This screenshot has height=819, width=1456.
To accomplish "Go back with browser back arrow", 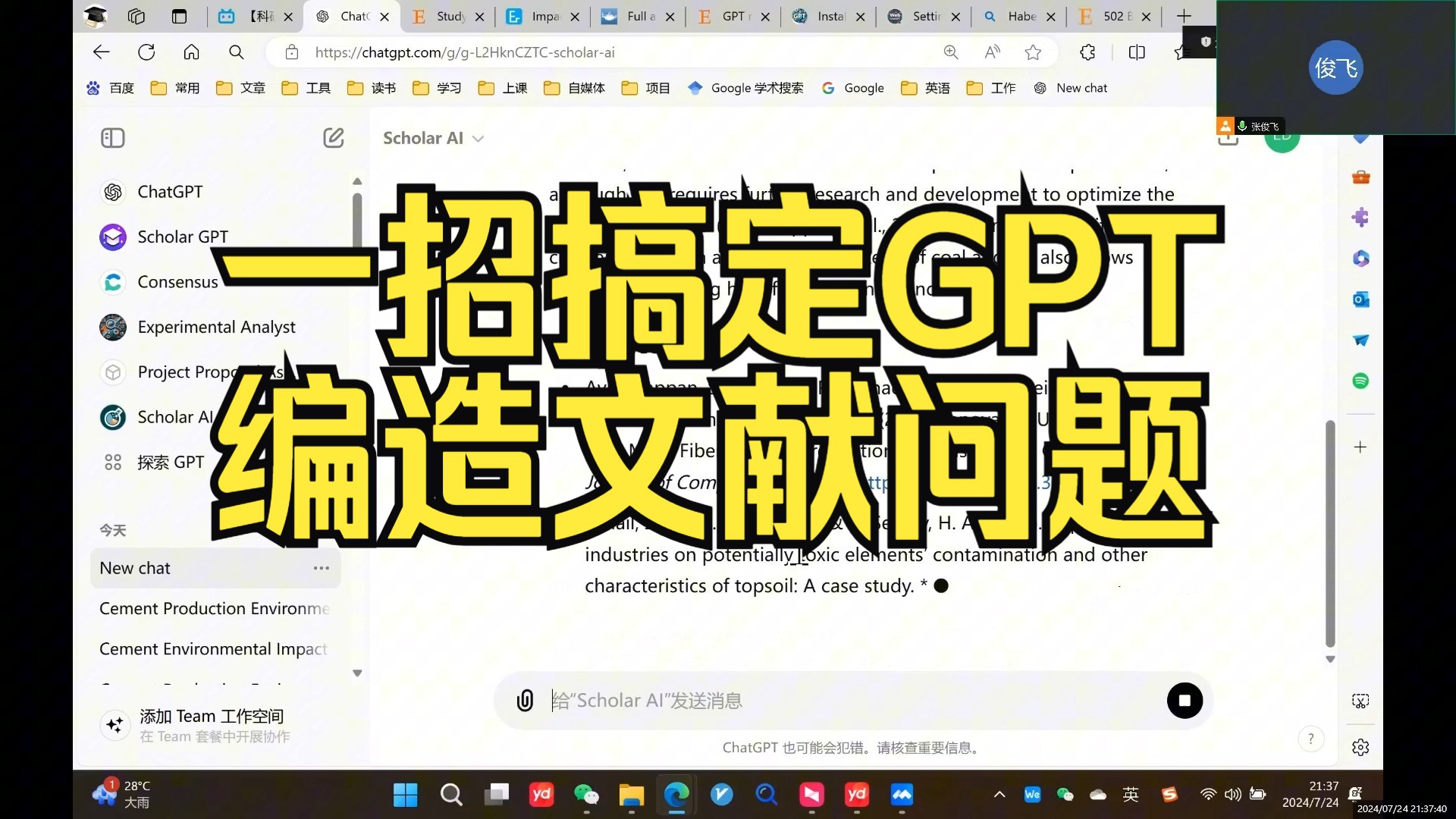I will pos(101,52).
